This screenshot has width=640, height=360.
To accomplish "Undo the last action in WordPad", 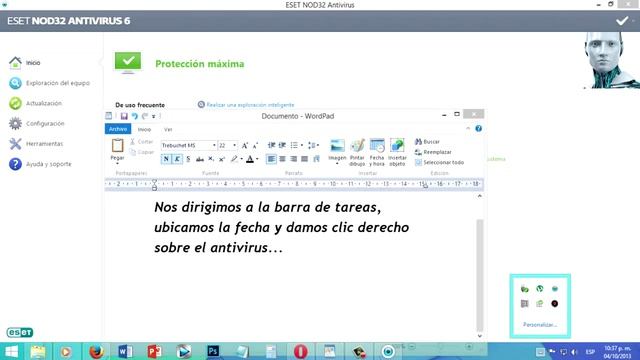I will 135,116.
